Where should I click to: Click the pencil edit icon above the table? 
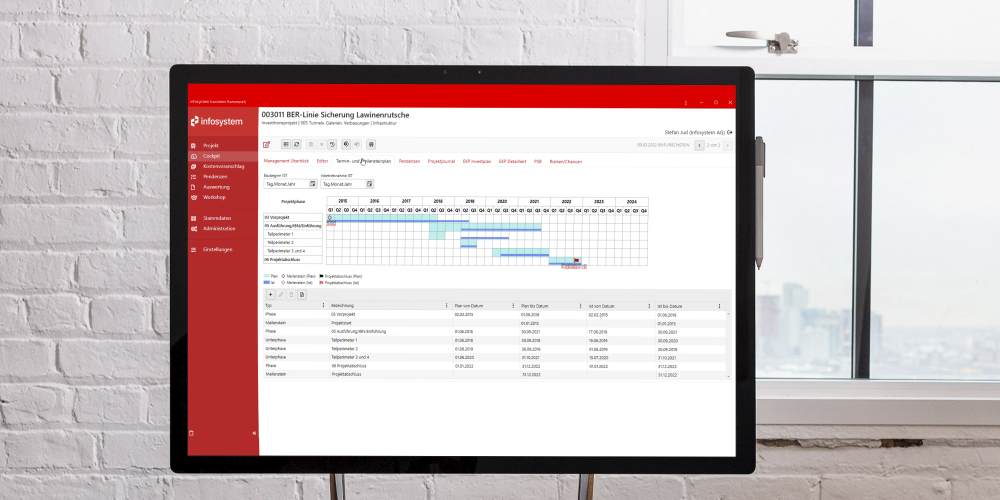tap(281, 295)
